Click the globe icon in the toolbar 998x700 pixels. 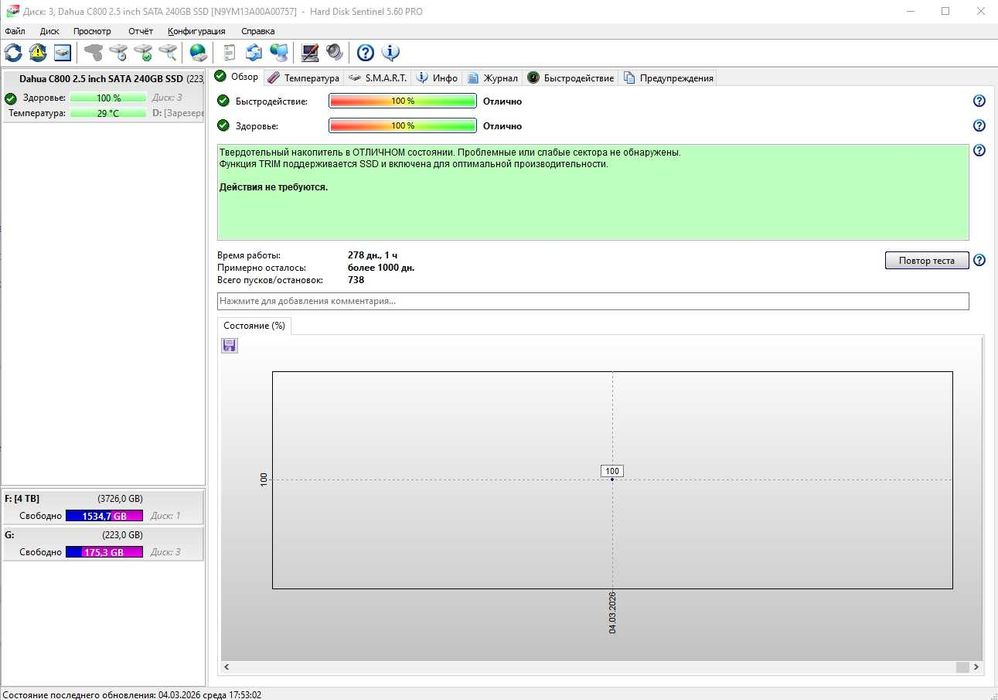[x=198, y=52]
